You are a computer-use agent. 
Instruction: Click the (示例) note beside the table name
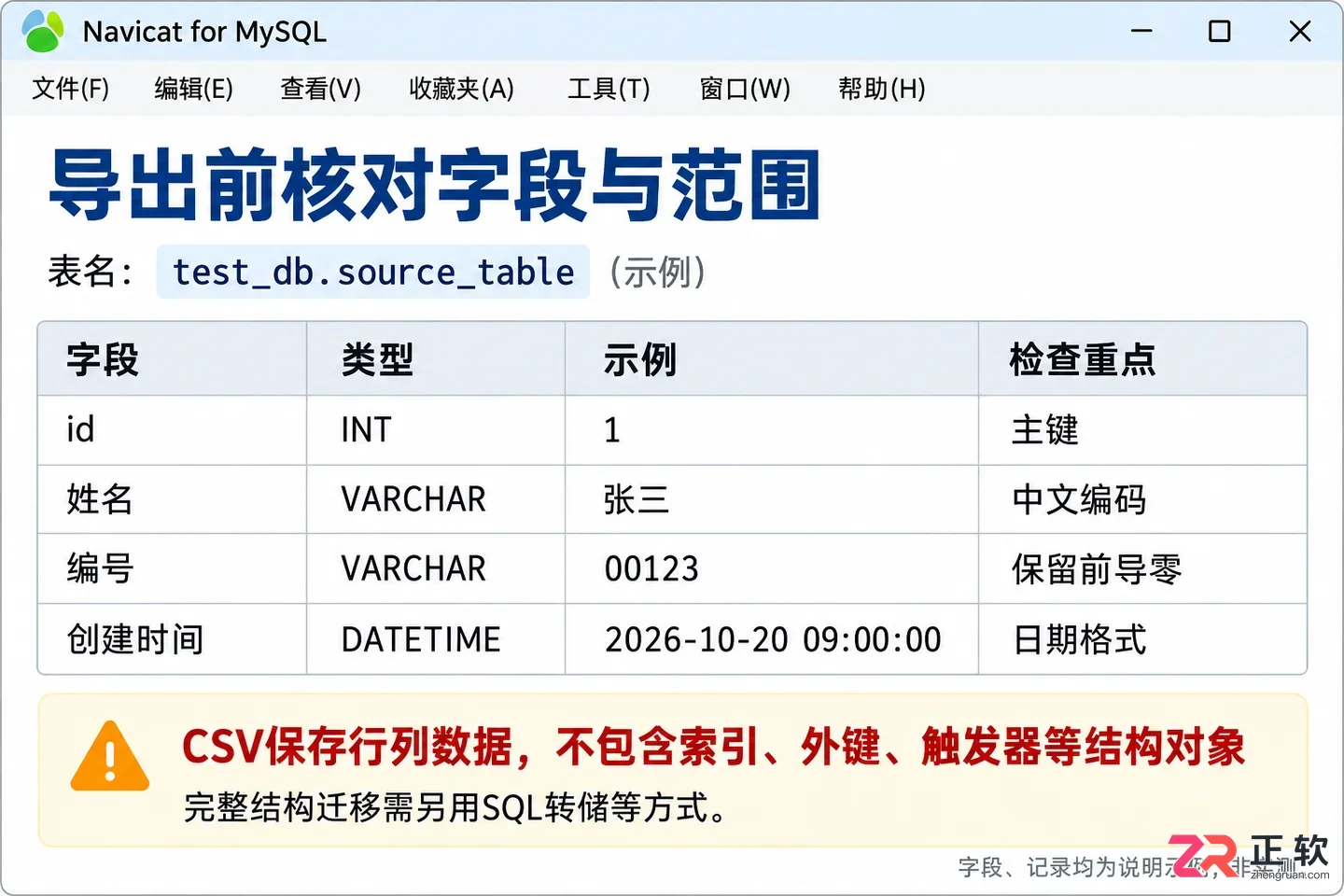click(x=657, y=272)
